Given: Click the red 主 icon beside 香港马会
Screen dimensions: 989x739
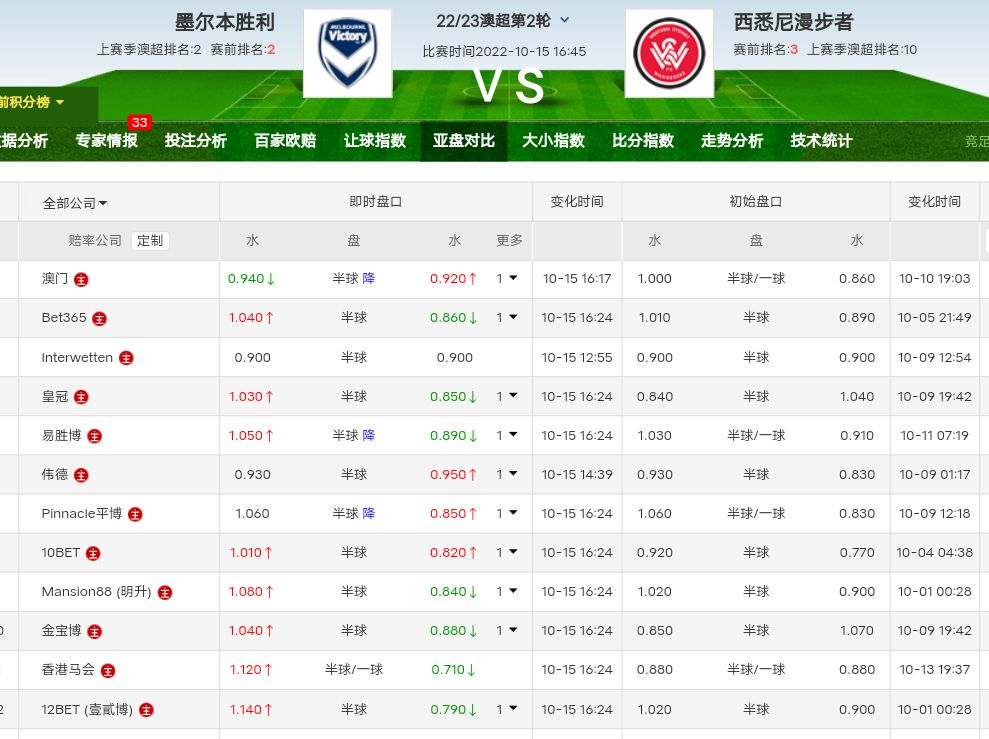Looking at the screenshot, I should [108, 670].
